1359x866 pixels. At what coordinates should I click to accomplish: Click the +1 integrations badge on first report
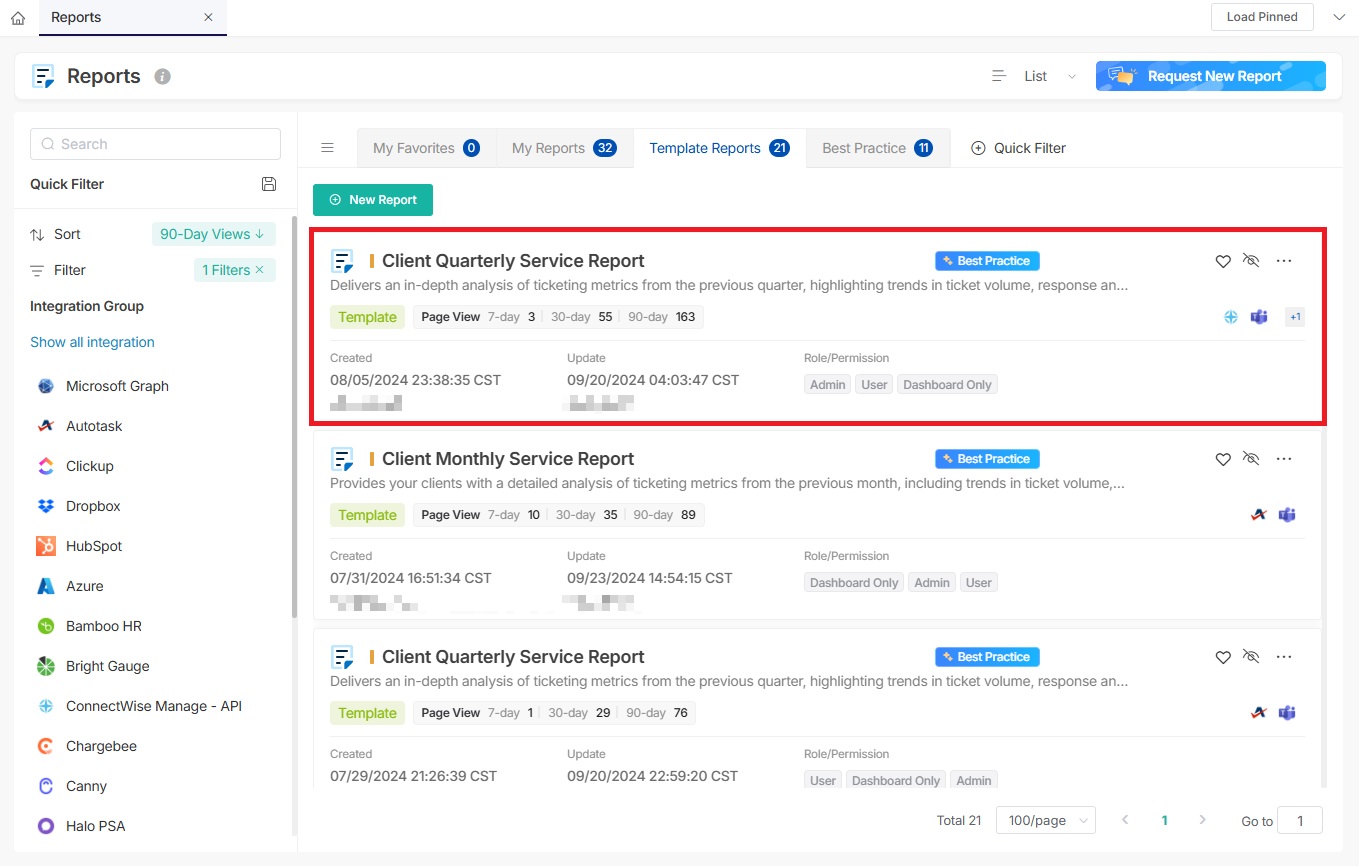[1294, 317]
